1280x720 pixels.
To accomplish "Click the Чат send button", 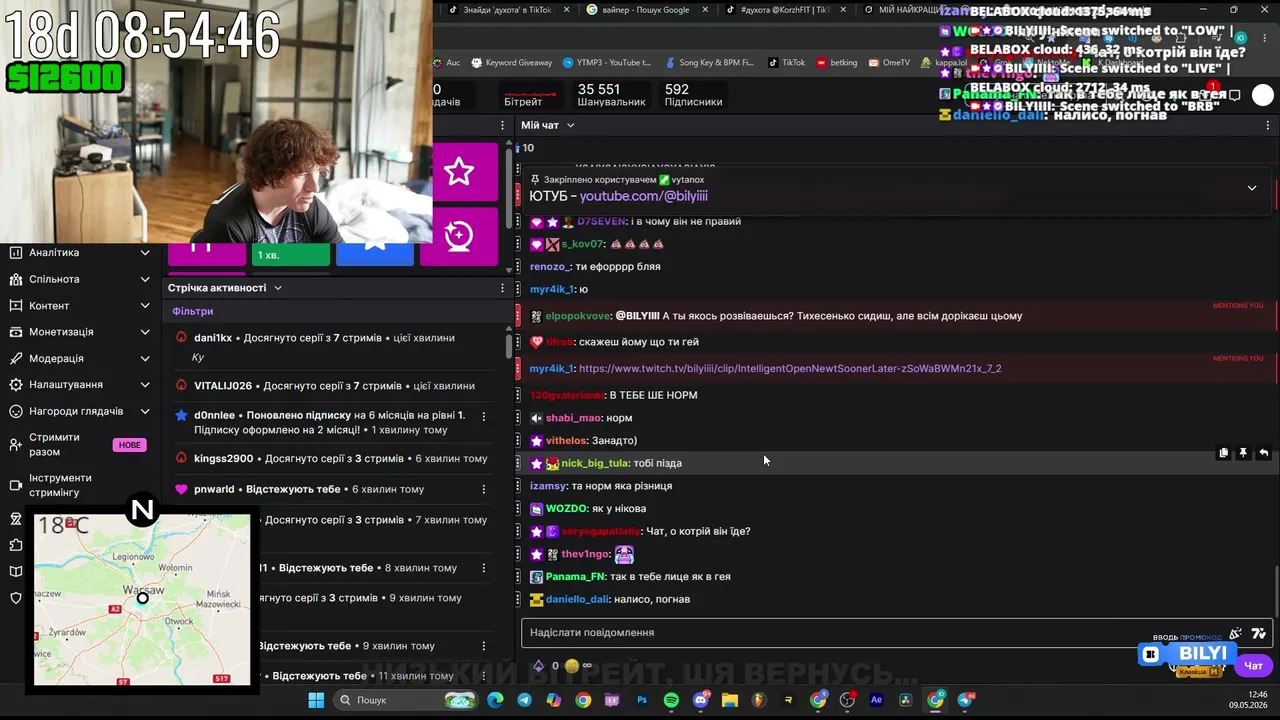I will pyautogui.click(x=1253, y=666).
